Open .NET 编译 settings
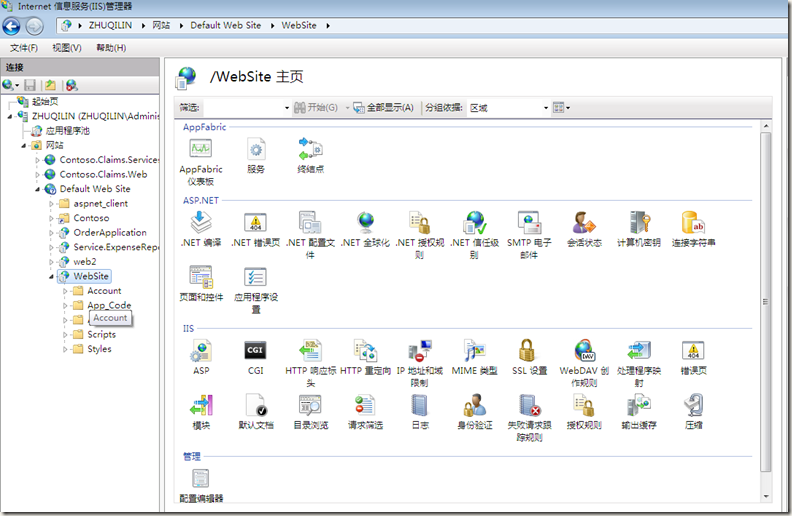Screen dimensions: 792x516 click(201, 229)
